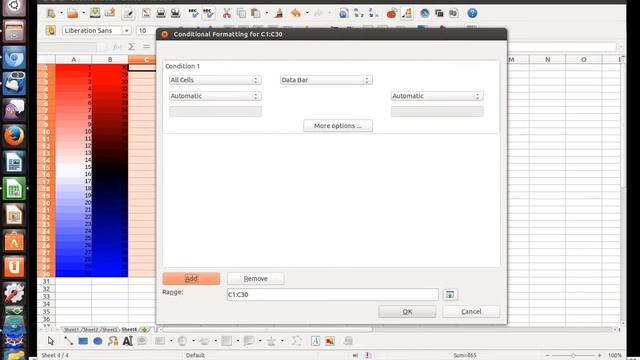Click column A header
The image size is (640, 360).
73,60
